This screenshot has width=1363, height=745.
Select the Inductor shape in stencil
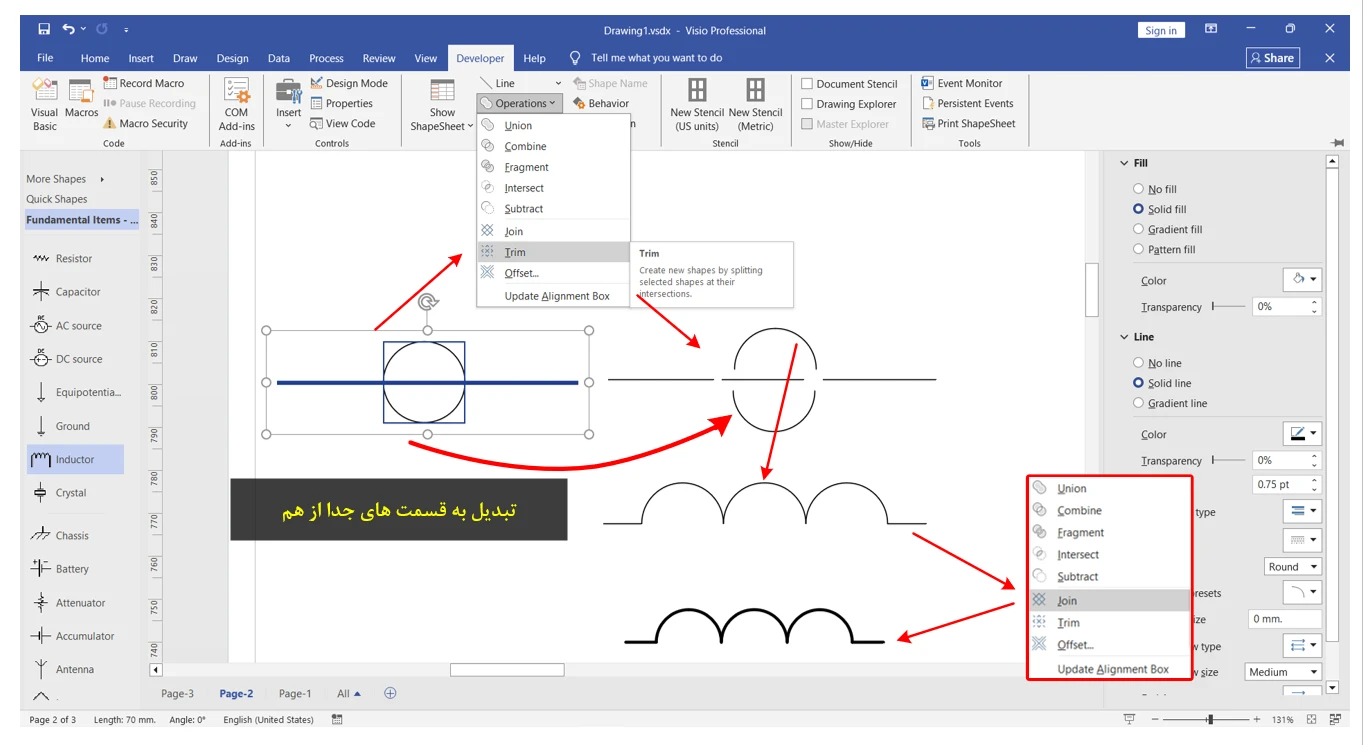coord(75,460)
